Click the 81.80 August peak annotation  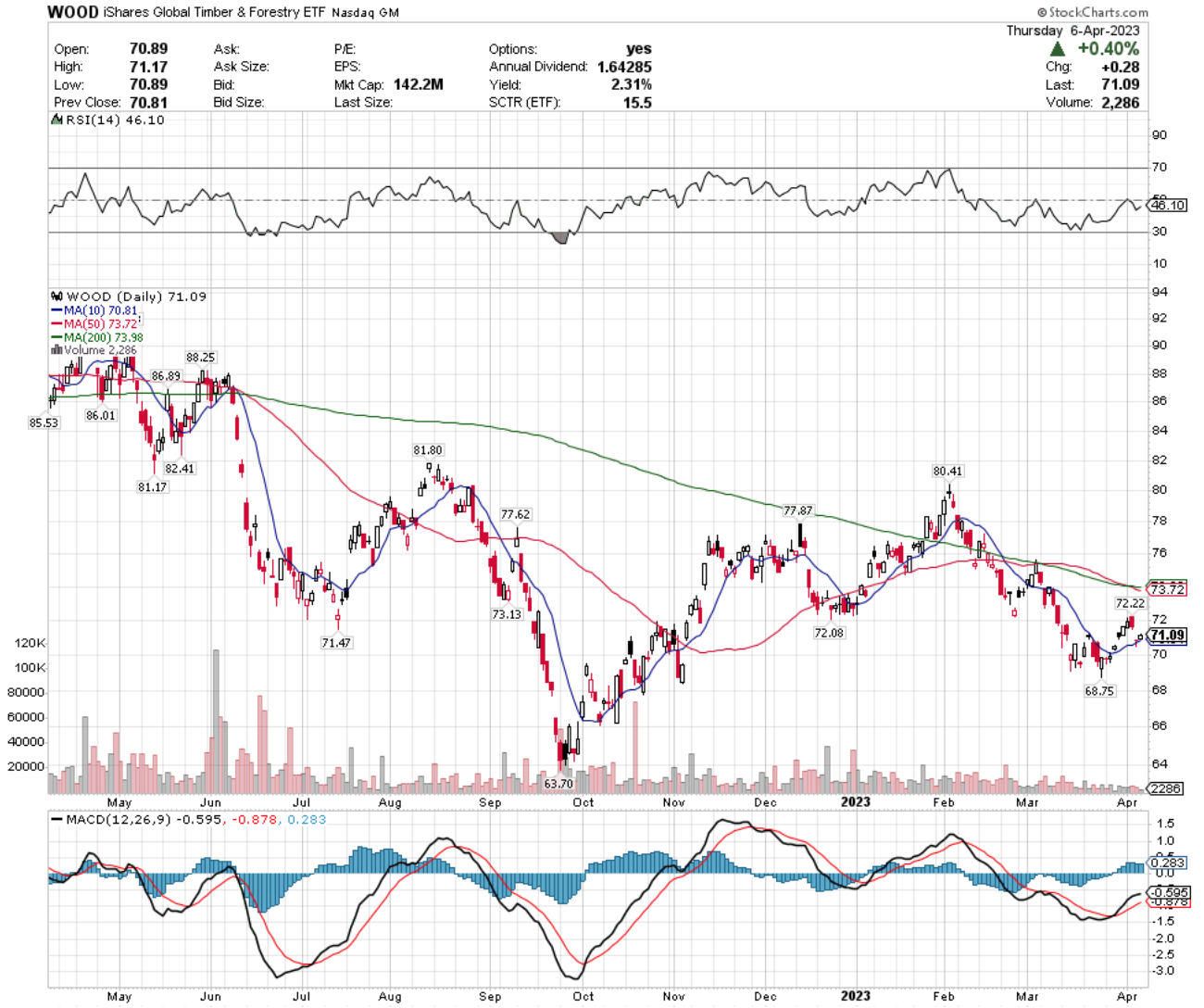pos(428,450)
